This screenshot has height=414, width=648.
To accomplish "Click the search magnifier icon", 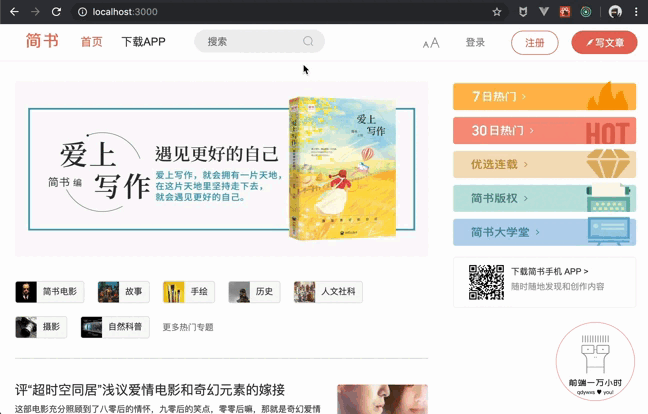I will pos(308,41).
